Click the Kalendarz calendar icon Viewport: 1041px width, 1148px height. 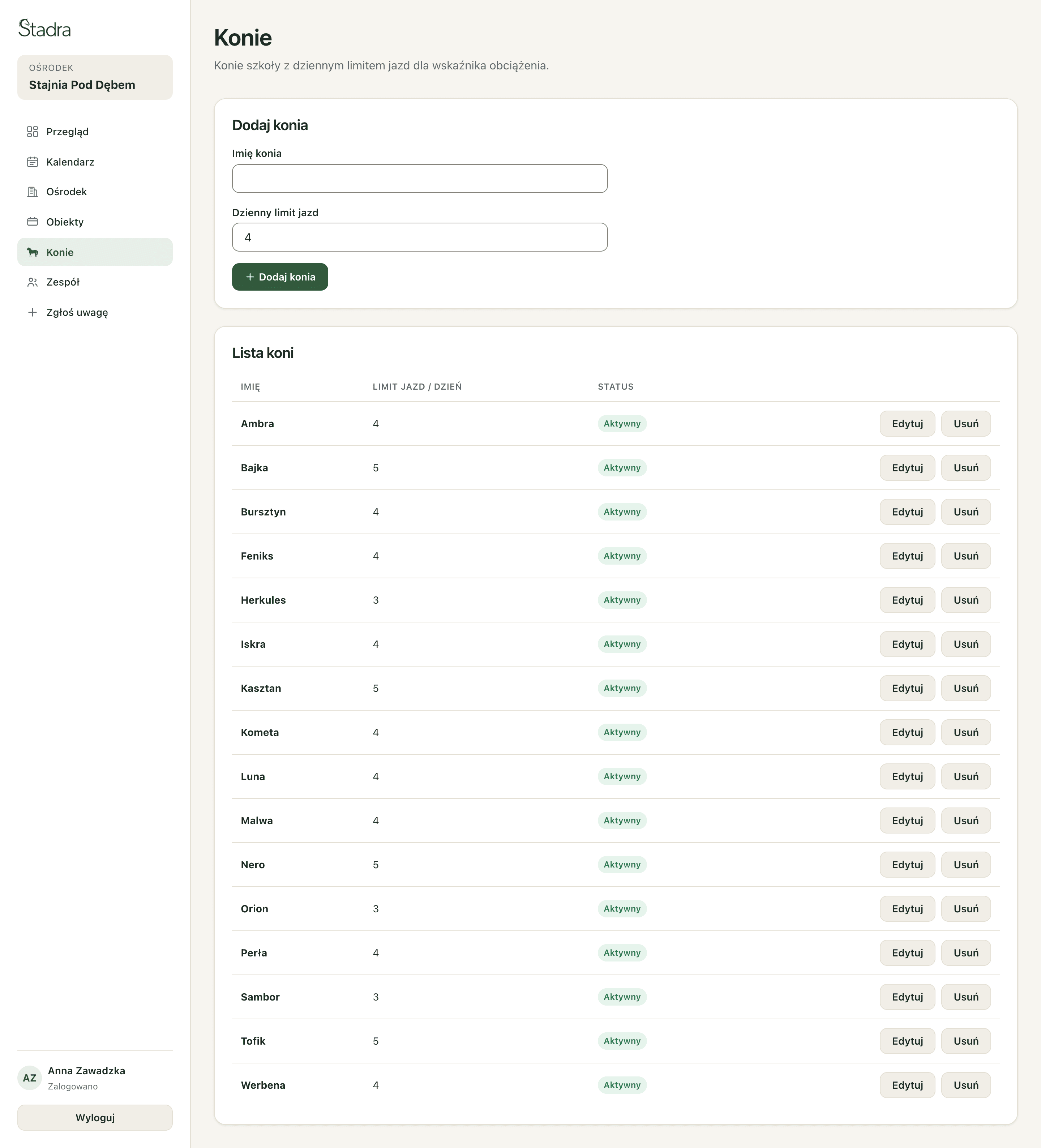(33, 162)
